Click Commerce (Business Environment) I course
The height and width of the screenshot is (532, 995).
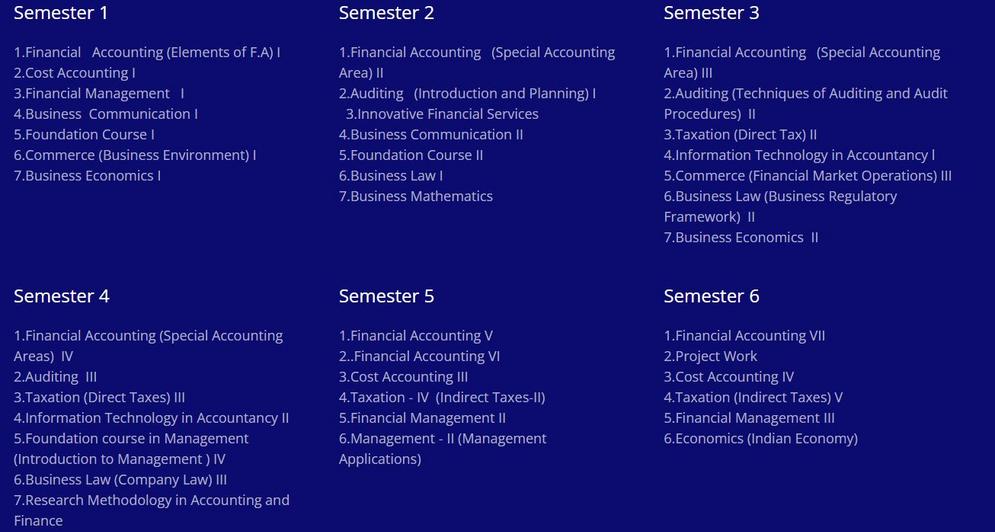pyautogui.click(x=135, y=155)
